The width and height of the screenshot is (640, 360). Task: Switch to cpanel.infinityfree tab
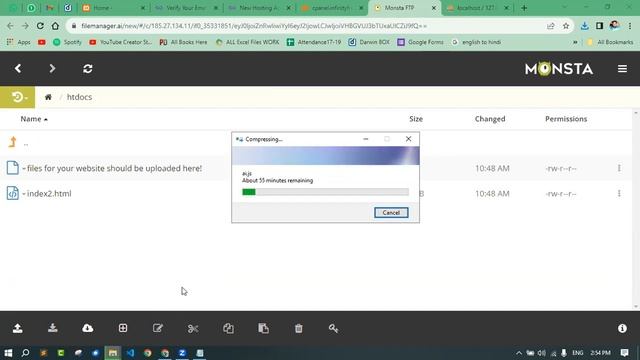tap(331, 8)
